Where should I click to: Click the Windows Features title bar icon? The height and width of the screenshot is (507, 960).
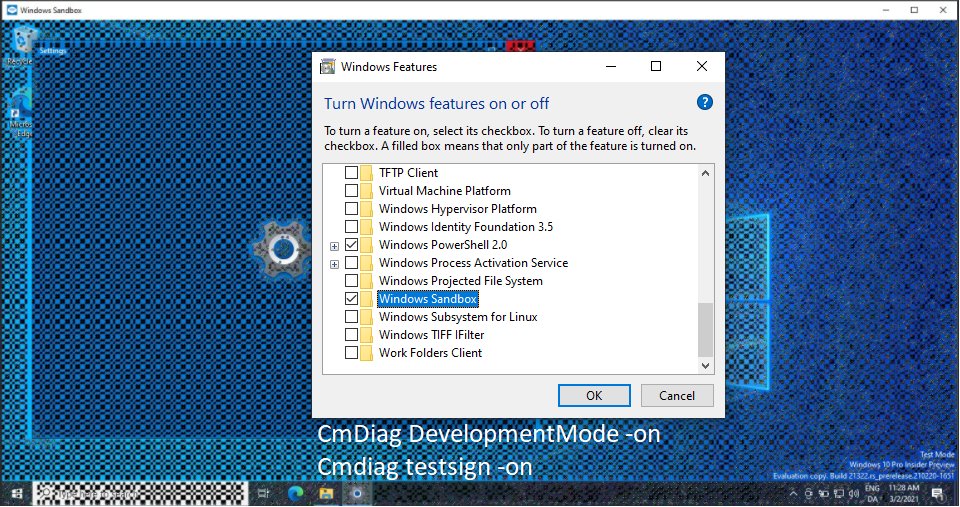point(328,66)
